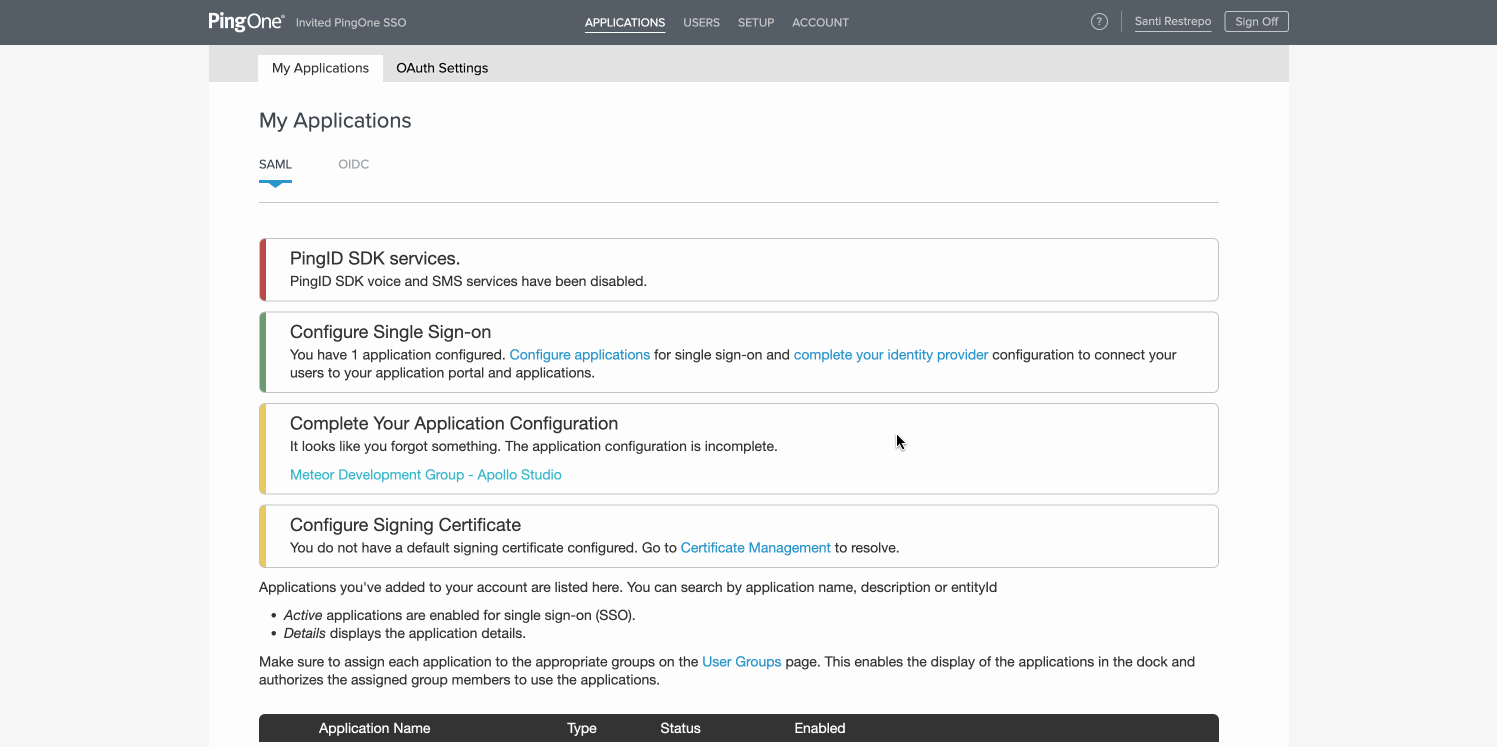Viewport: 1497px width, 747px height.
Task: Select the SAML sub-tab
Action: tap(275, 164)
